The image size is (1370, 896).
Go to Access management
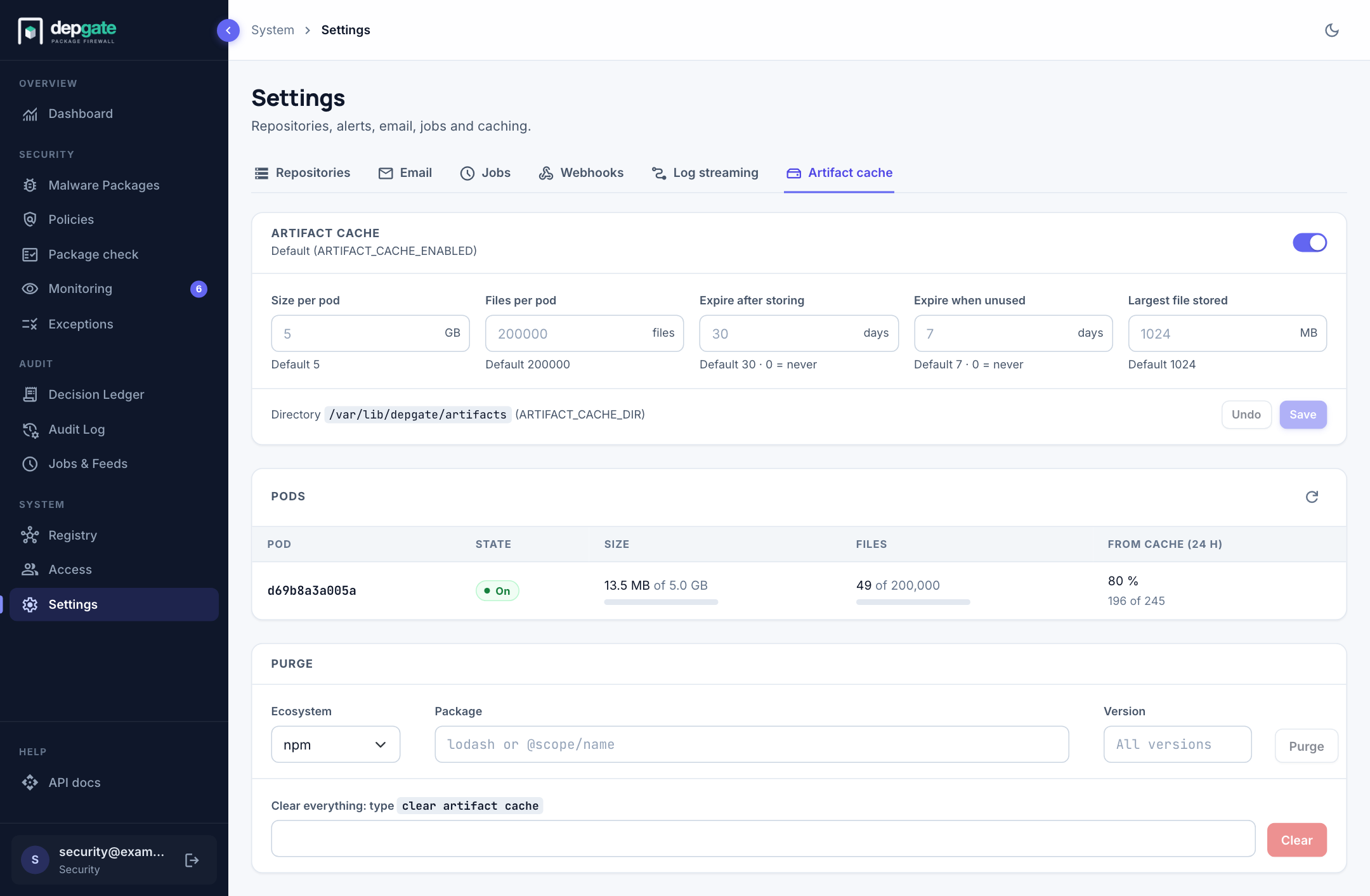[114, 569]
